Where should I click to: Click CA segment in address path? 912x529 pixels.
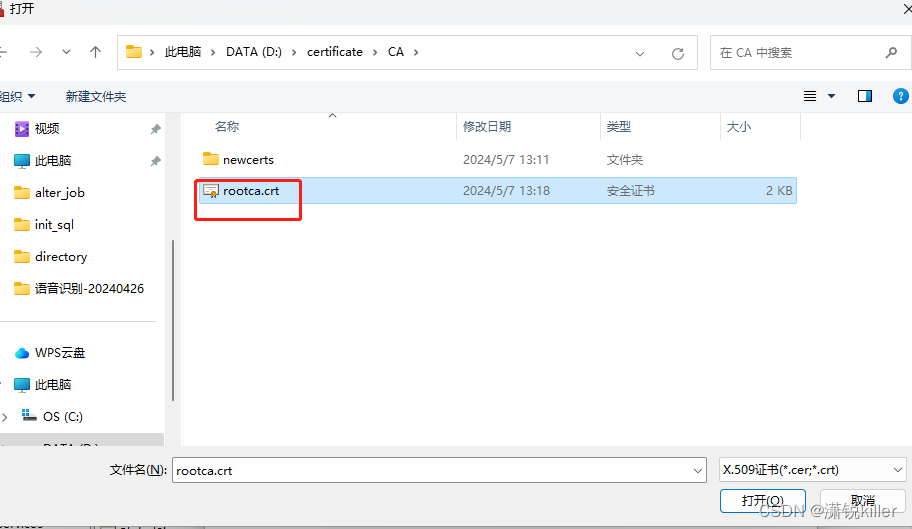[396, 52]
